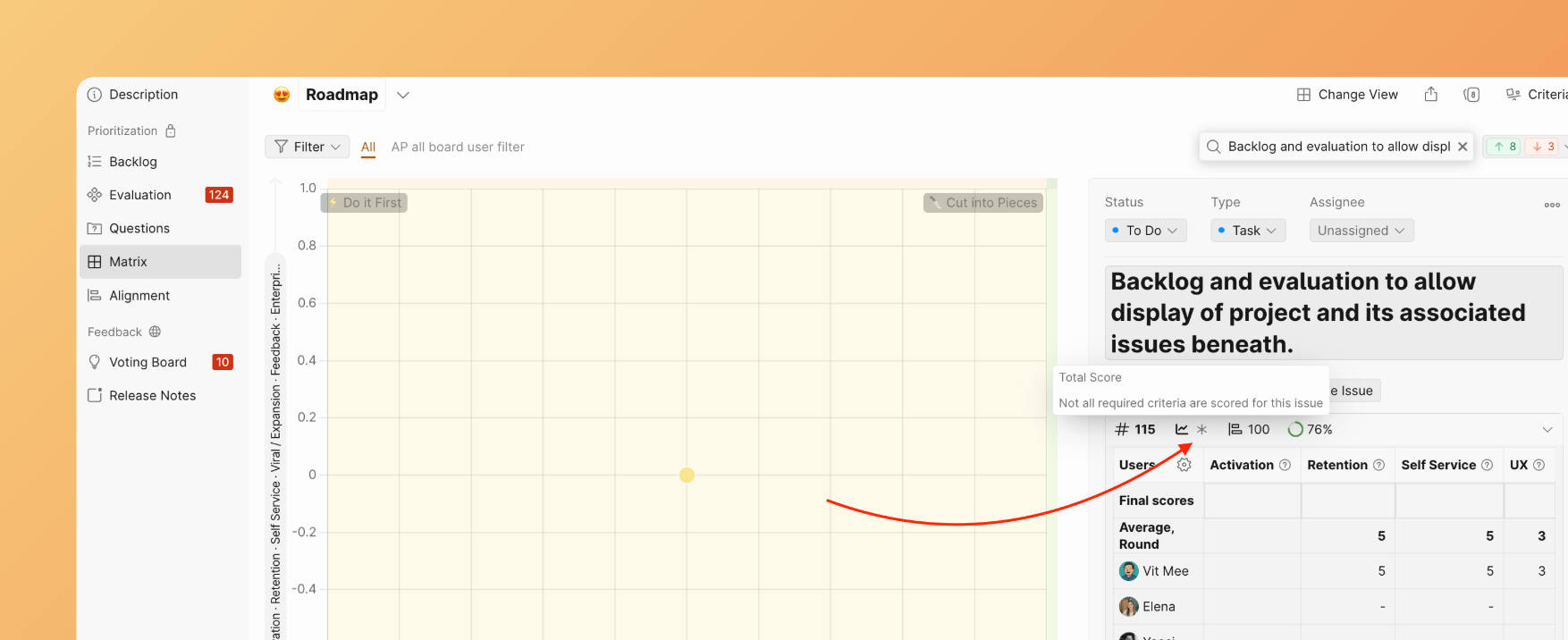Click the Retention help question-mark icon

click(x=1378, y=465)
